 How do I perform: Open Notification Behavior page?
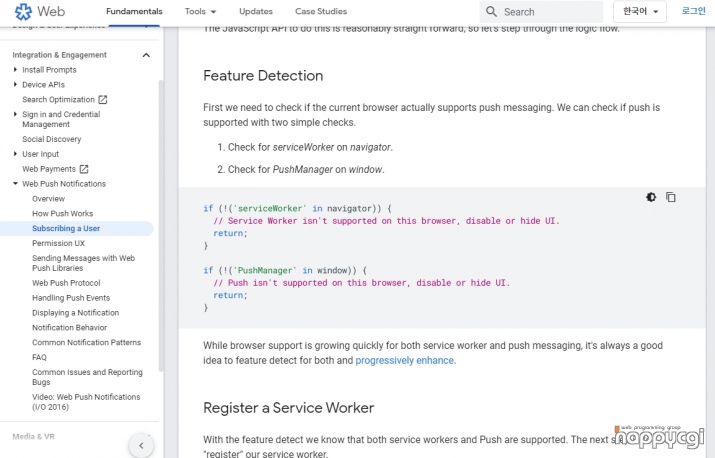69,328
